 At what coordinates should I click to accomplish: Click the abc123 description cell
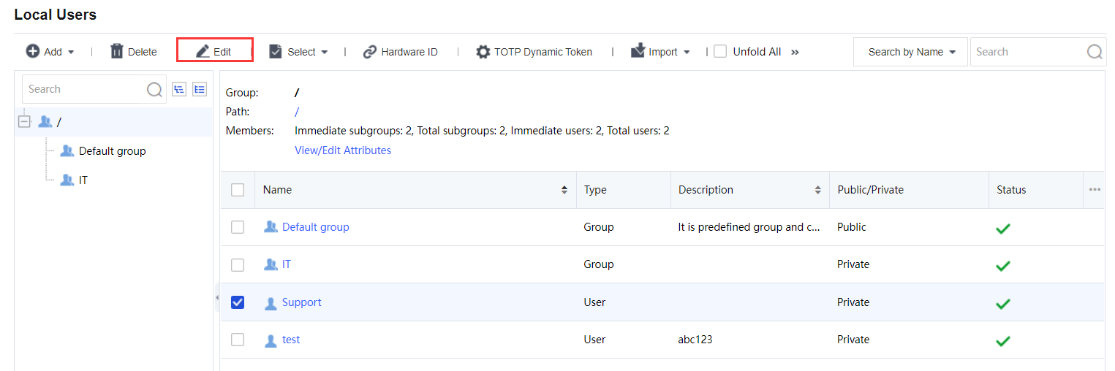tap(695, 340)
